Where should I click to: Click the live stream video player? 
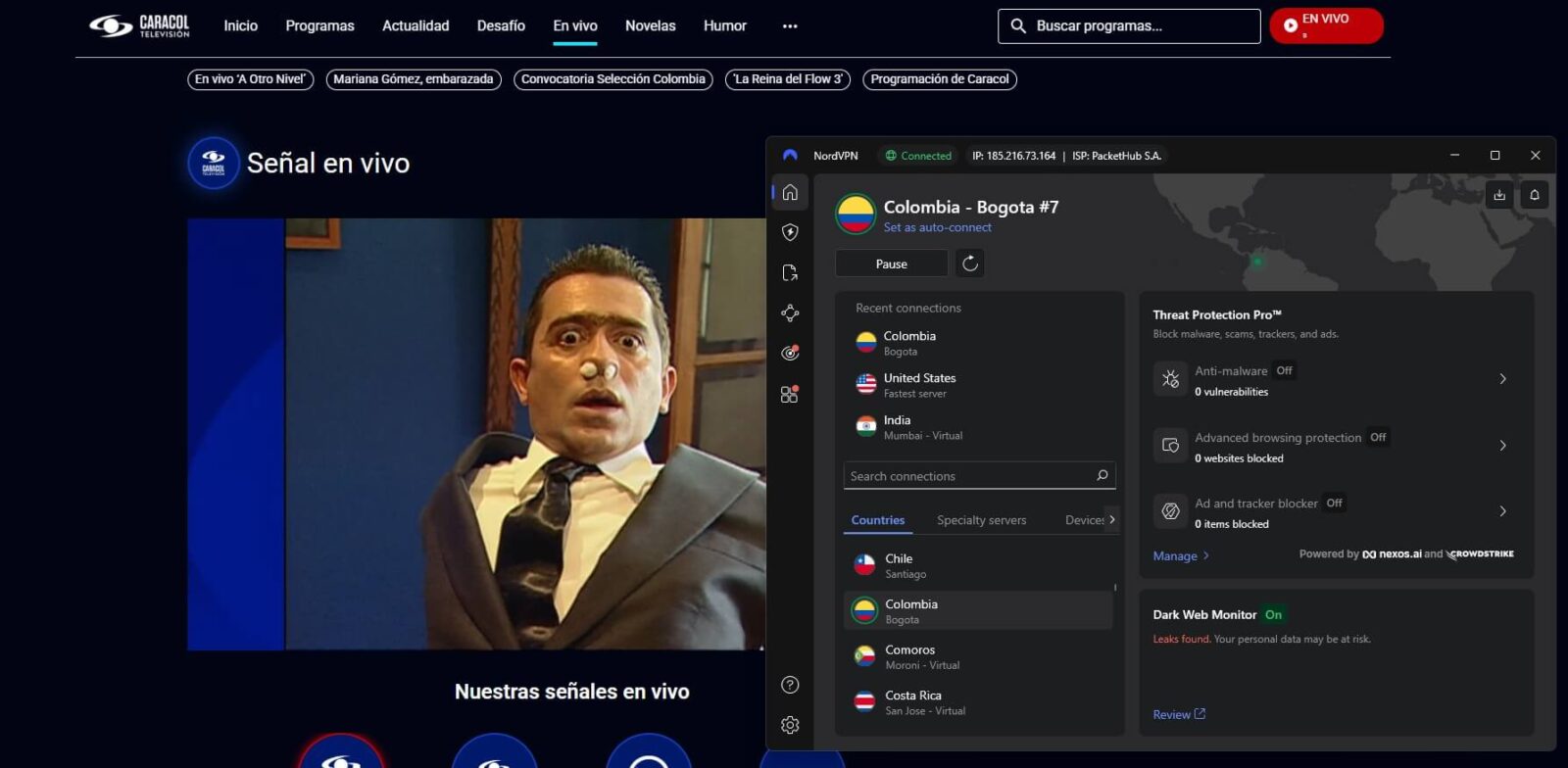pos(476,434)
